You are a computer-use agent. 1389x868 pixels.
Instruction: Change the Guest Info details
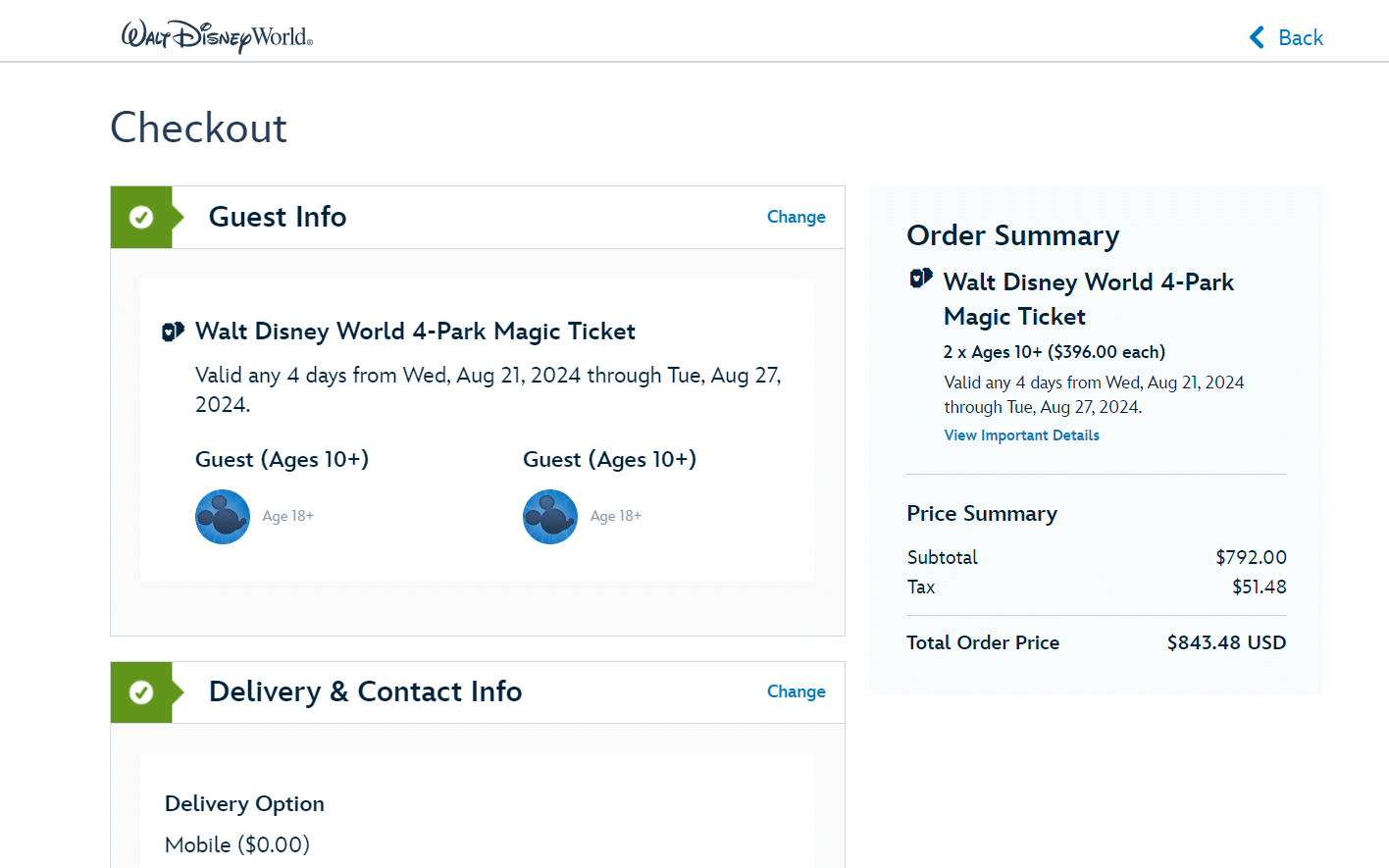click(796, 217)
